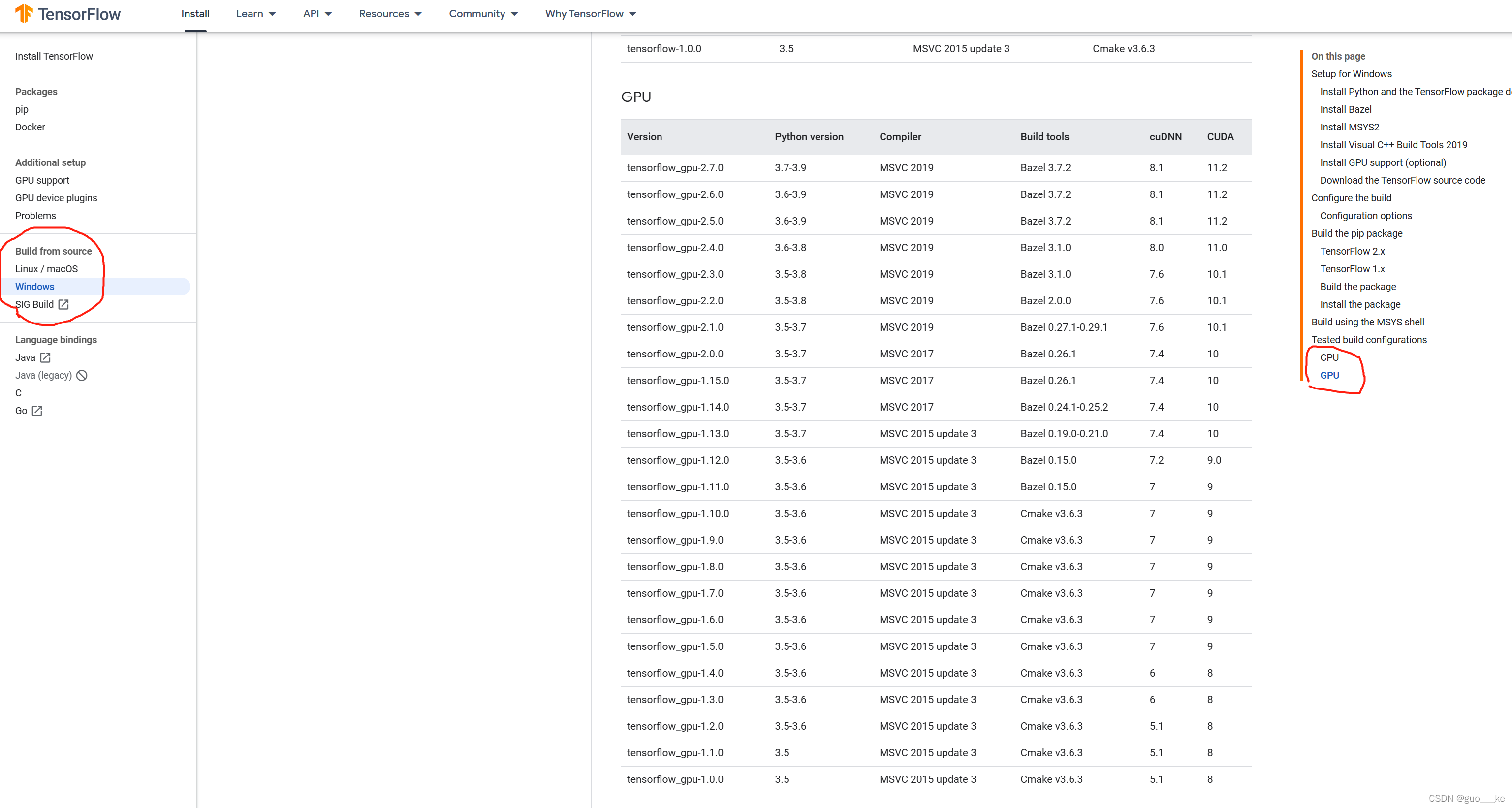Open the GPU support sidebar link
This screenshot has width=1512, height=808.
coord(42,180)
